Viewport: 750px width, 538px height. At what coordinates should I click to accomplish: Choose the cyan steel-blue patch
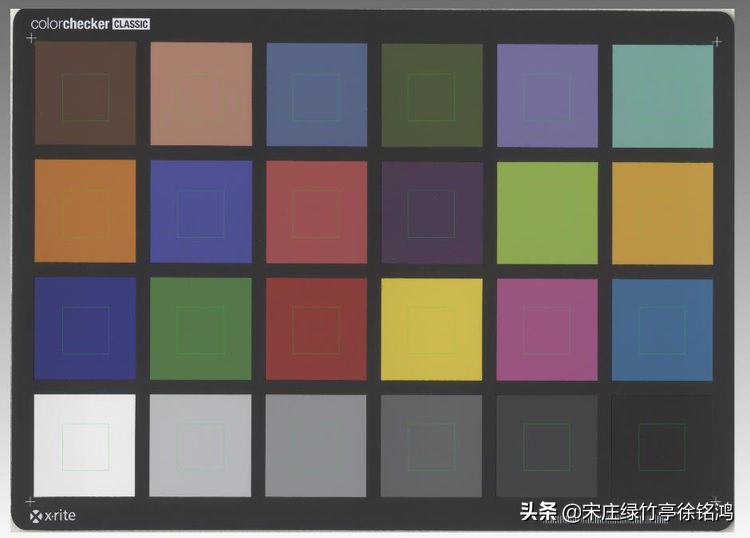[x=662, y=330]
